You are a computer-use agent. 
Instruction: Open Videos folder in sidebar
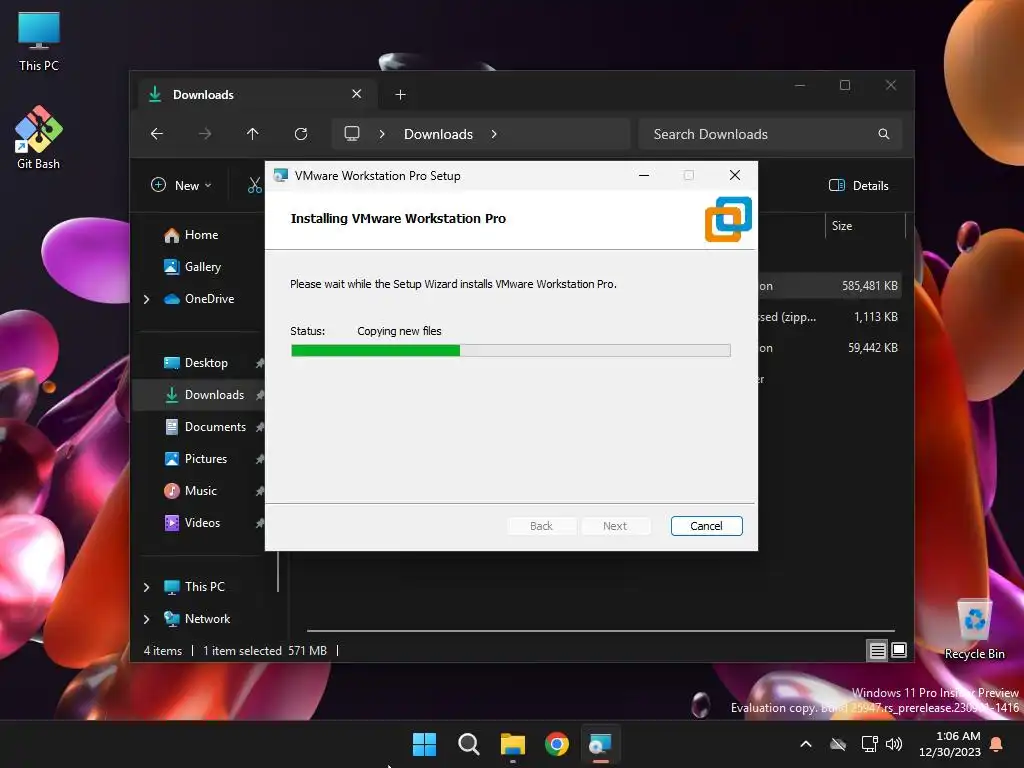point(202,523)
